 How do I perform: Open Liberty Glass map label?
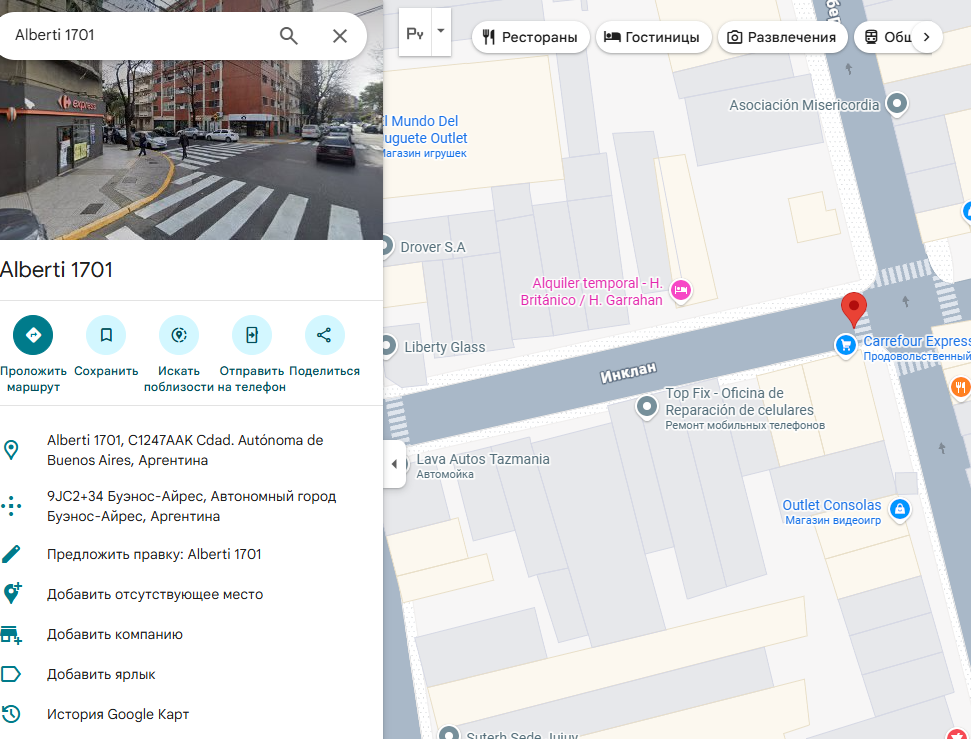click(445, 347)
